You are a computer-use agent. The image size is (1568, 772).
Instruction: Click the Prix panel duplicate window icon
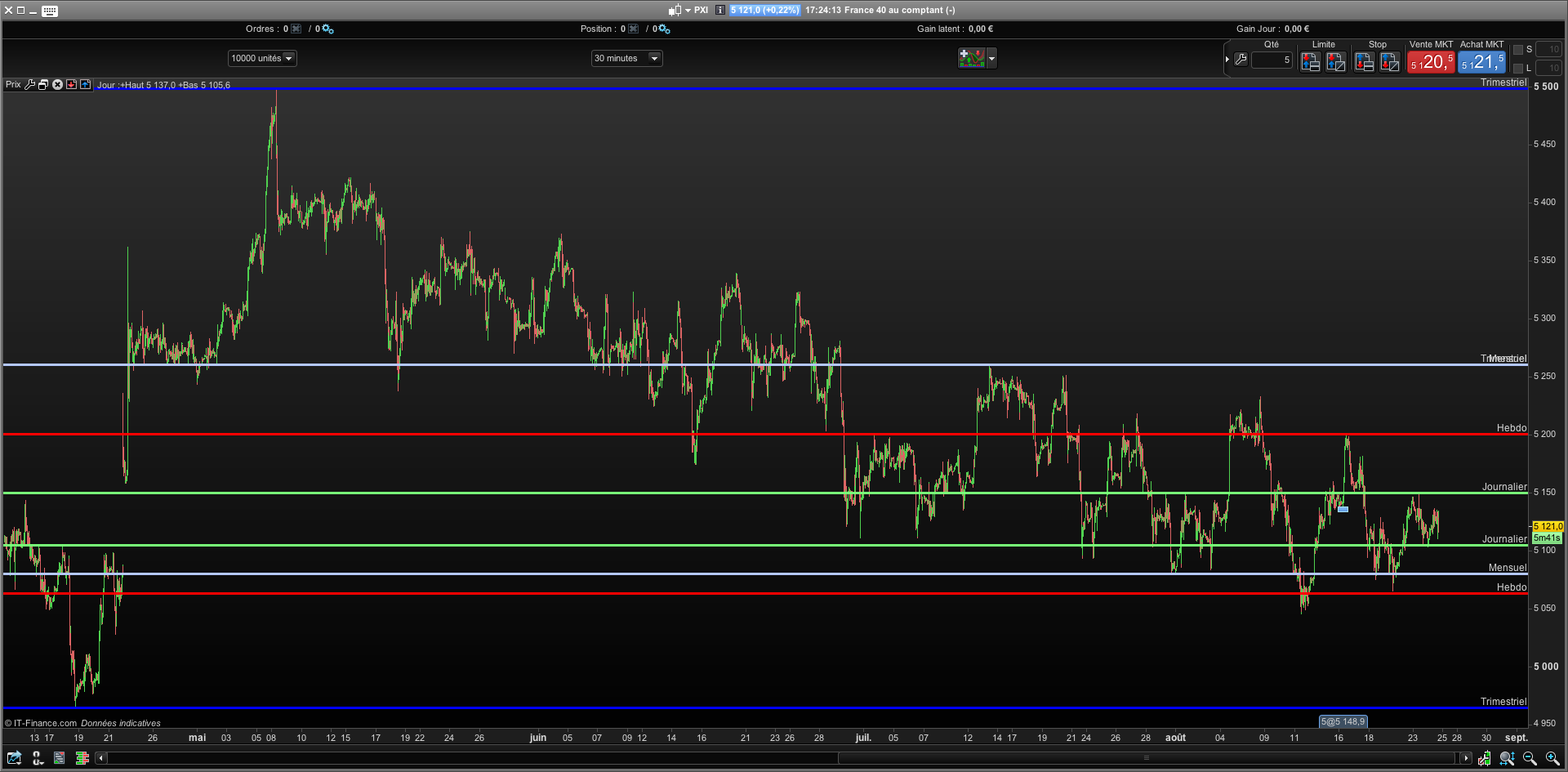(43, 84)
